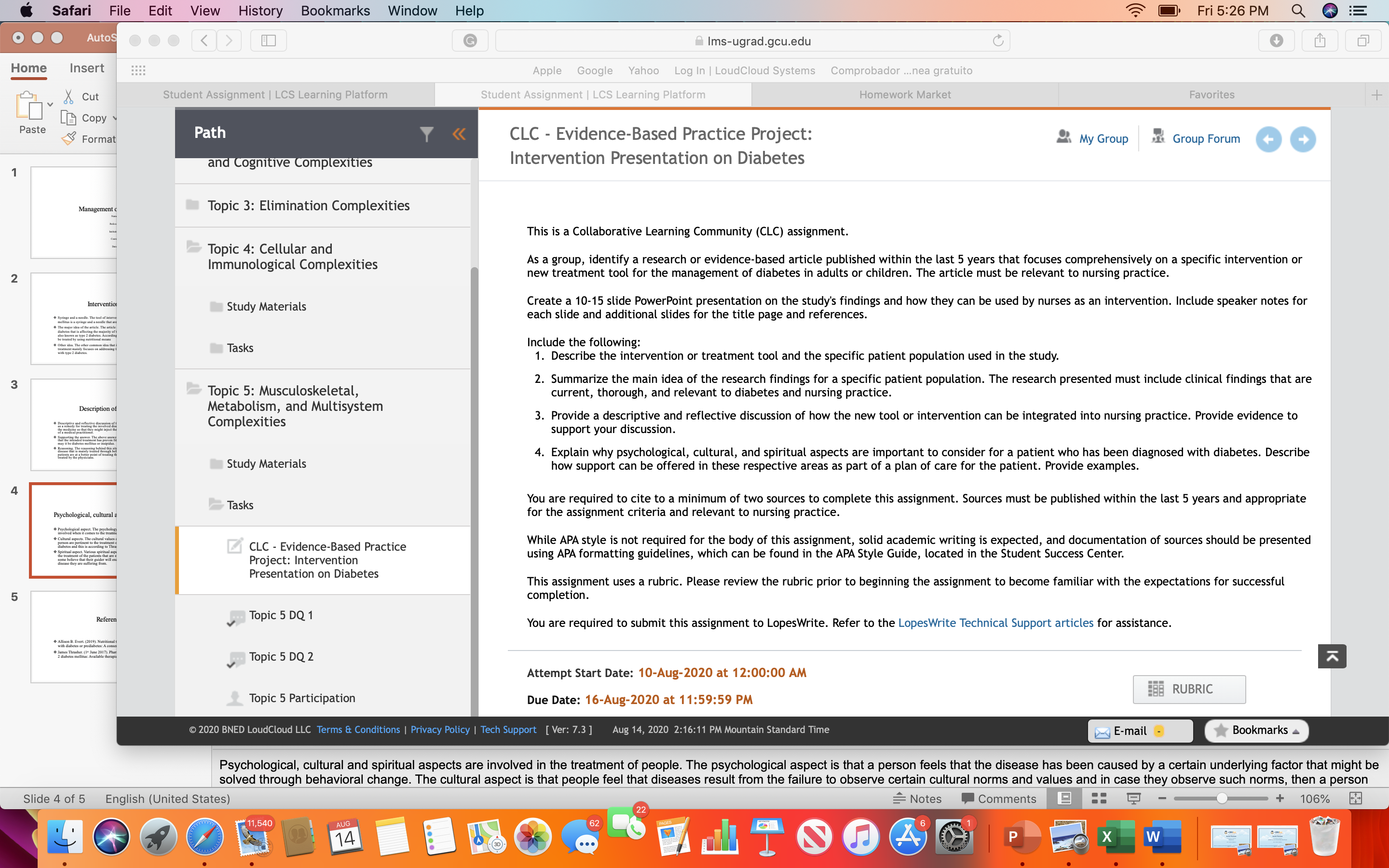Click Safari forward navigation button
The height and width of the screenshot is (868, 1389).
[229, 41]
